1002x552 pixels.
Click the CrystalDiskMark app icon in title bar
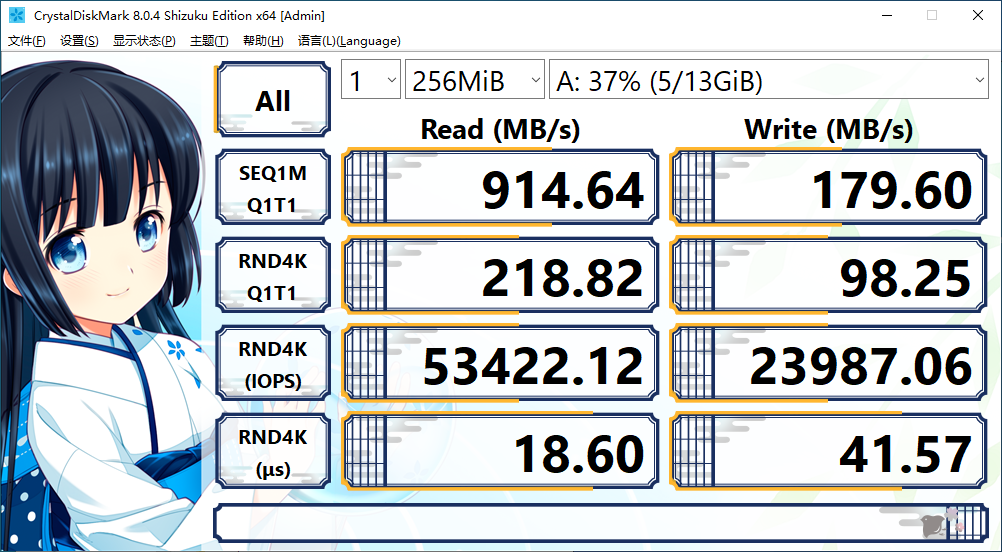click(x=16, y=15)
